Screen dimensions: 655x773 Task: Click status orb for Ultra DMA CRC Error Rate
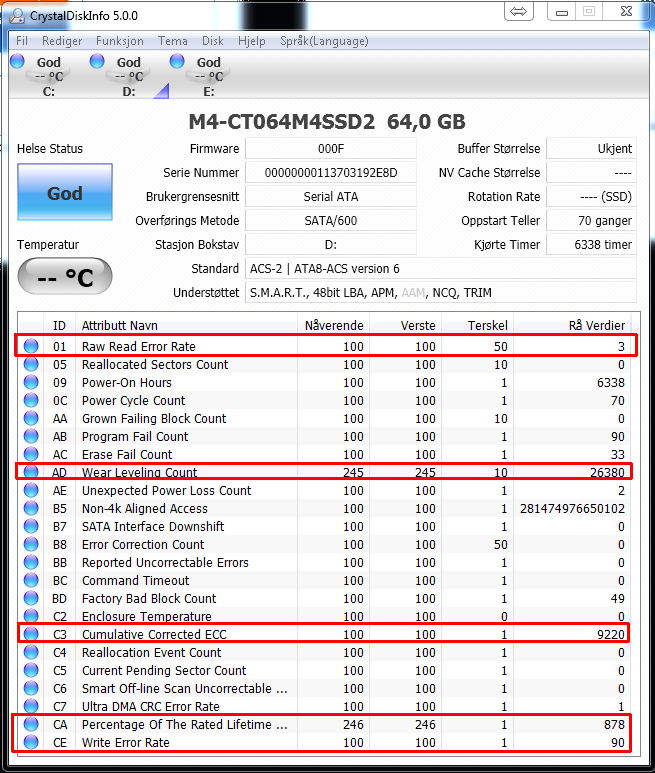click(31, 706)
